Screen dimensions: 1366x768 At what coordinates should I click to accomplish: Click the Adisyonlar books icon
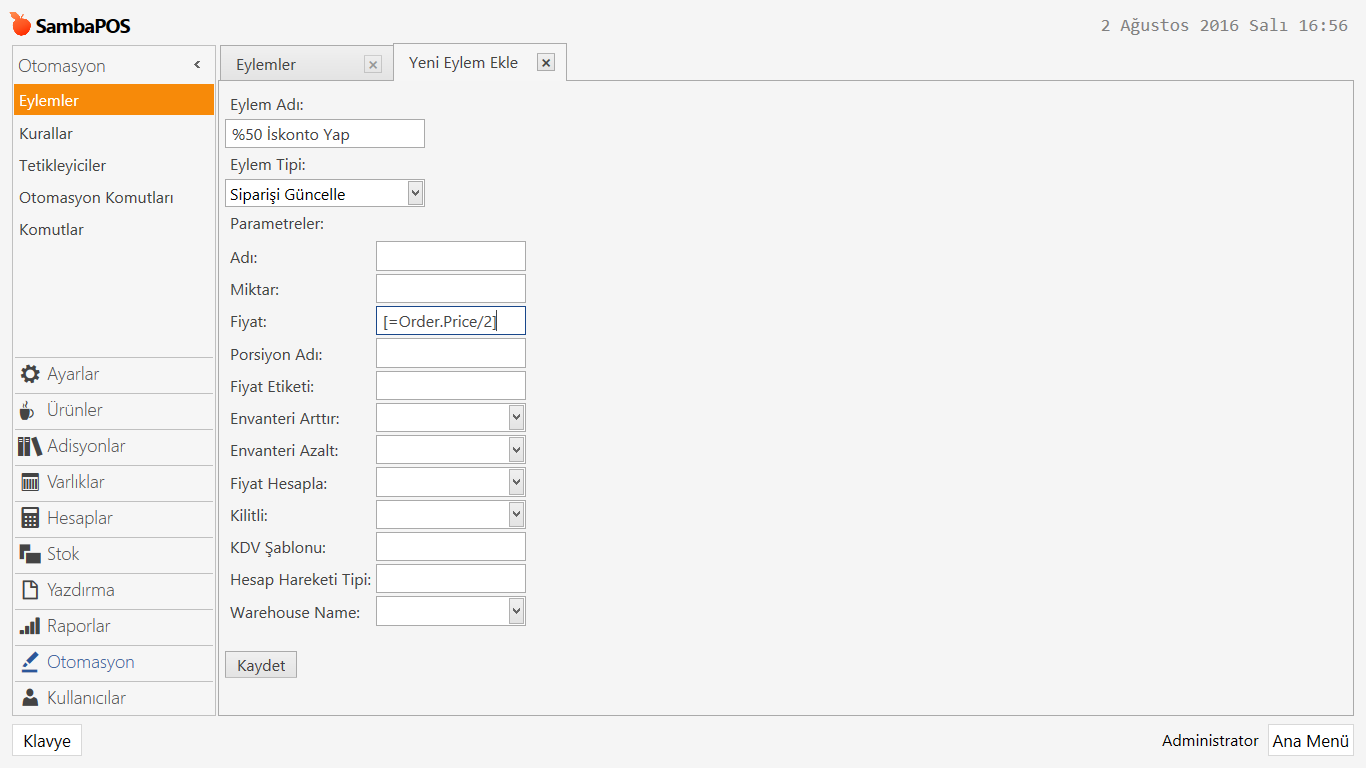30,446
